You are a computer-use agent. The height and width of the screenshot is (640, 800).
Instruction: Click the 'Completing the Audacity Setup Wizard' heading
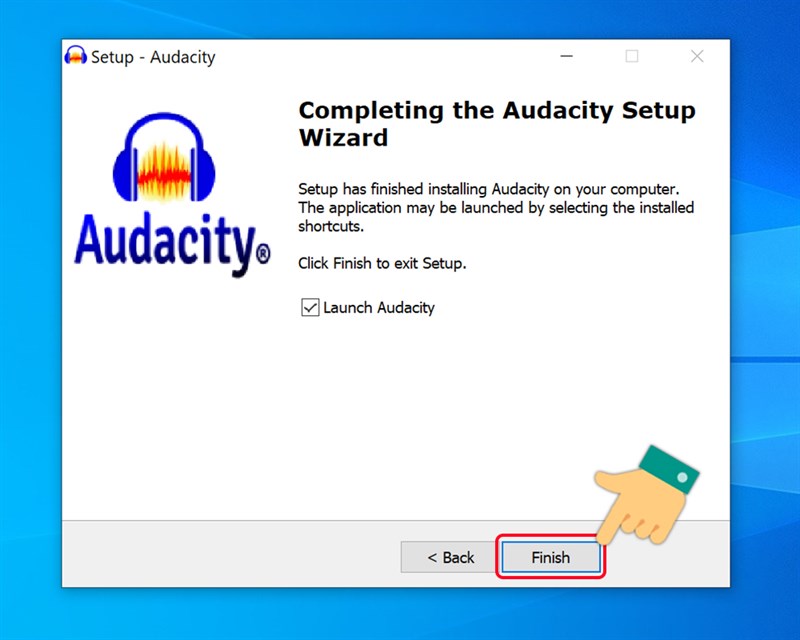497,124
